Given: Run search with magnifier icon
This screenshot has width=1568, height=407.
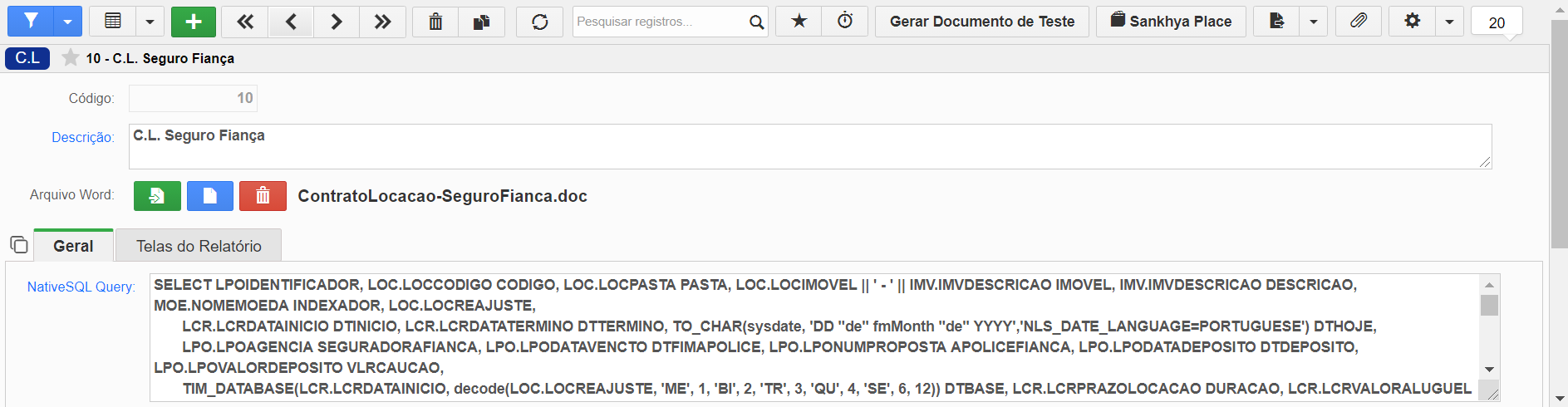Looking at the screenshot, I should click(x=756, y=22).
